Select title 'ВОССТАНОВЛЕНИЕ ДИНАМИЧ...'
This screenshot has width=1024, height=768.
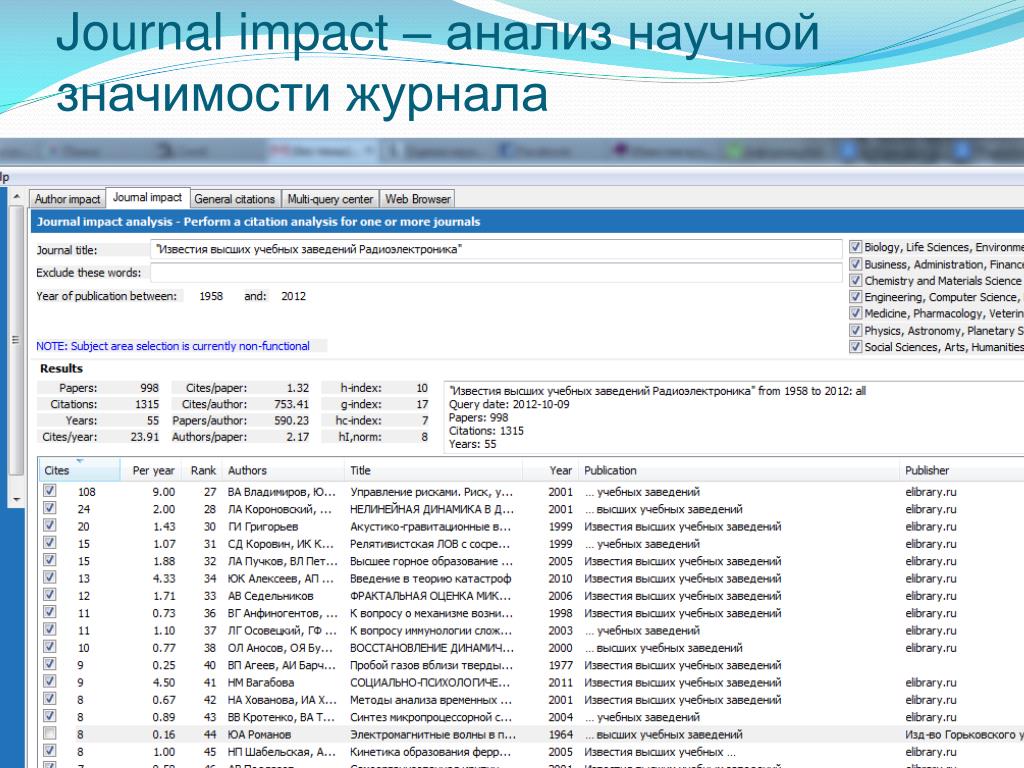(432, 647)
